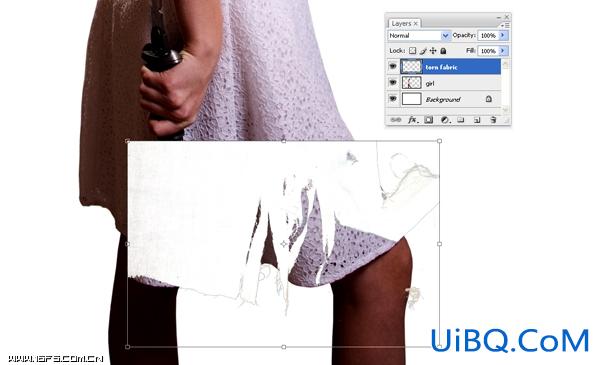Image resolution: width=600 pixels, height=365 pixels.
Task: Link layers icon in Layers panel
Action: (396, 120)
